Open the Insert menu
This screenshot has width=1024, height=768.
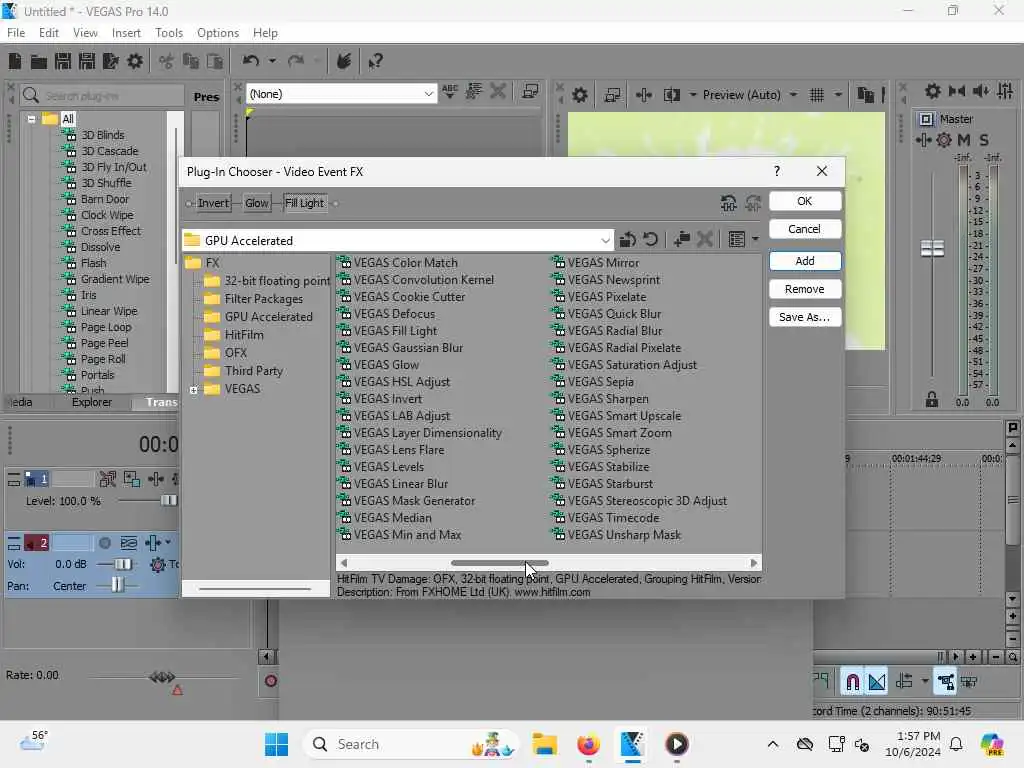click(126, 33)
